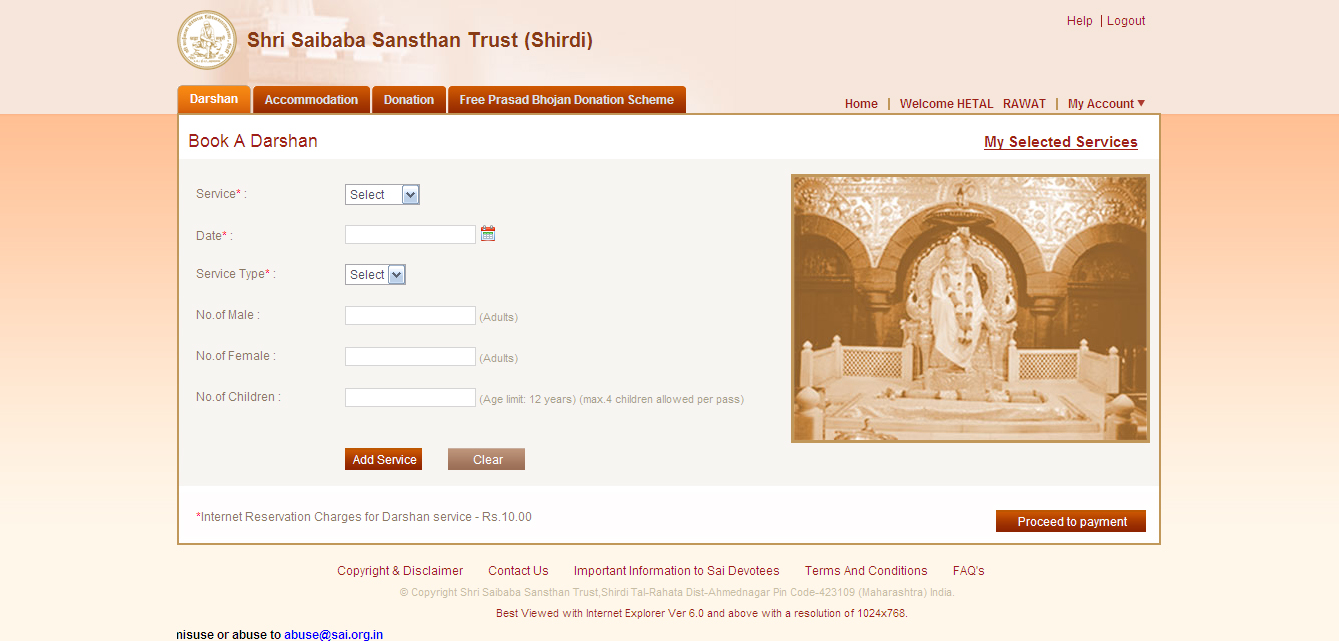This screenshot has width=1339, height=641.
Task: Focus the Date input field
Action: tap(410, 235)
